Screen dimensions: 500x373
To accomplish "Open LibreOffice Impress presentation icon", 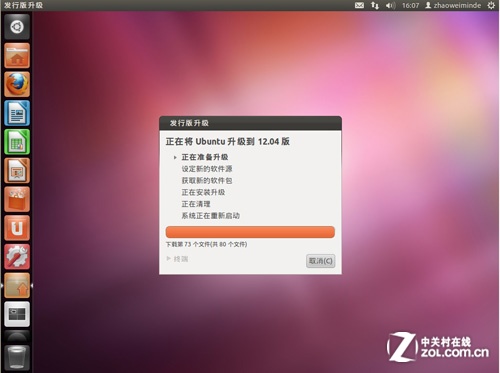I will pos(17,171).
